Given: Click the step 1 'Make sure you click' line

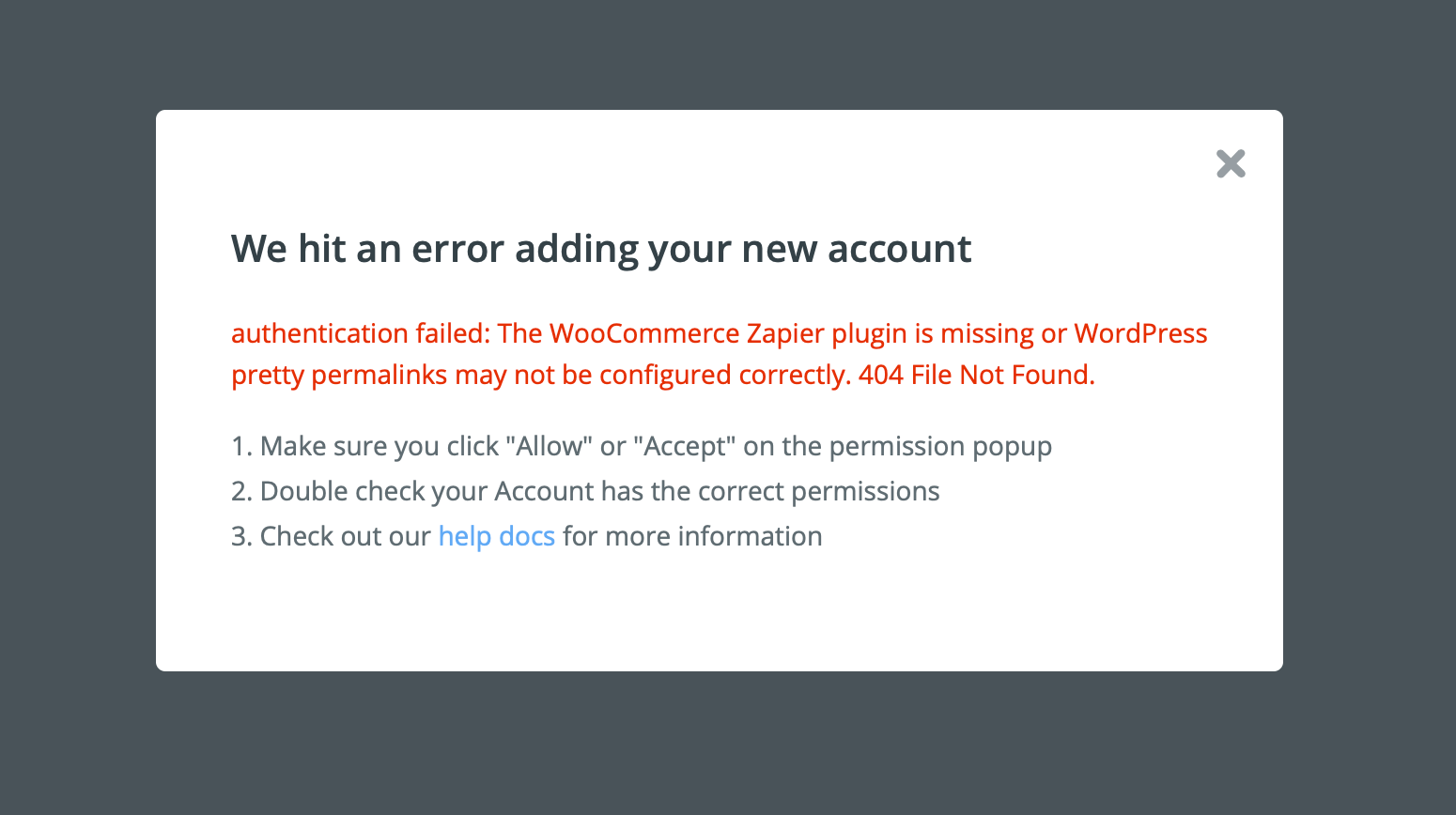Looking at the screenshot, I should 642,446.
